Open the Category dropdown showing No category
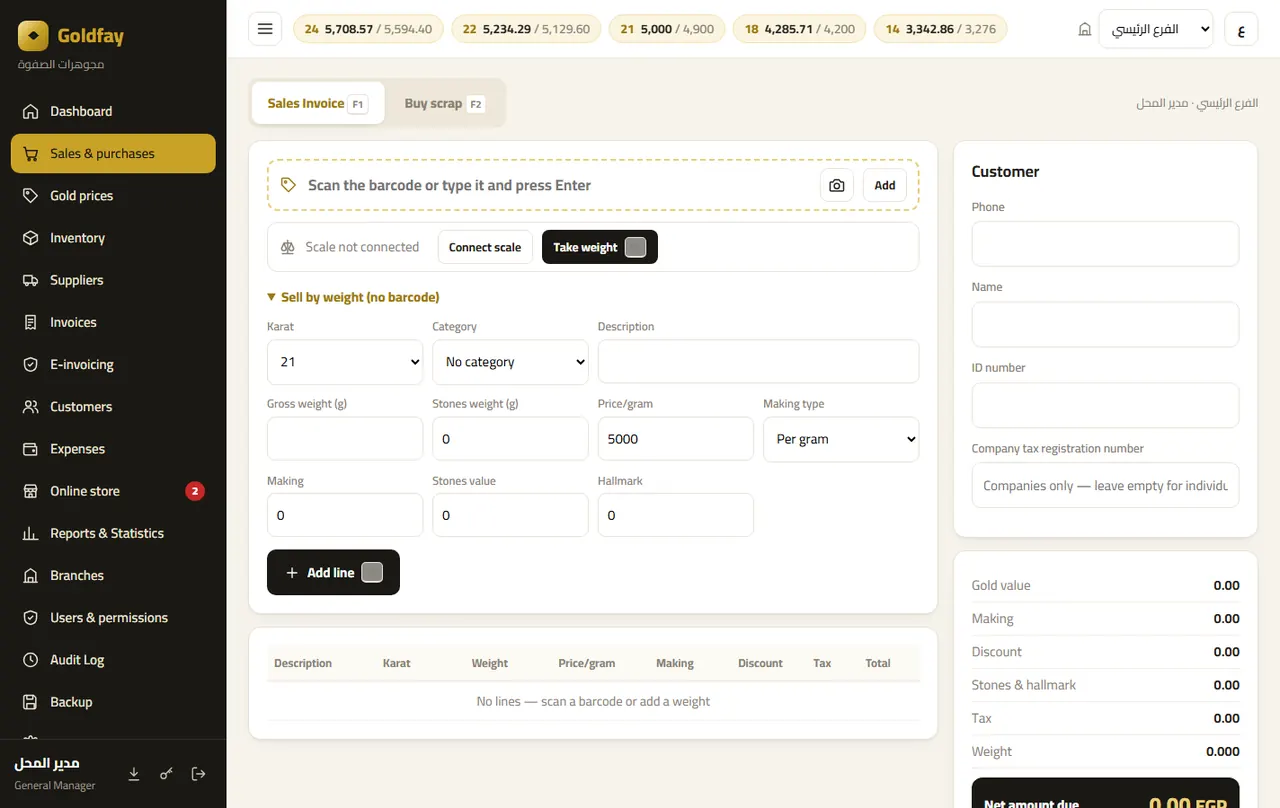The width and height of the screenshot is (1280, 808). point(510,362)
